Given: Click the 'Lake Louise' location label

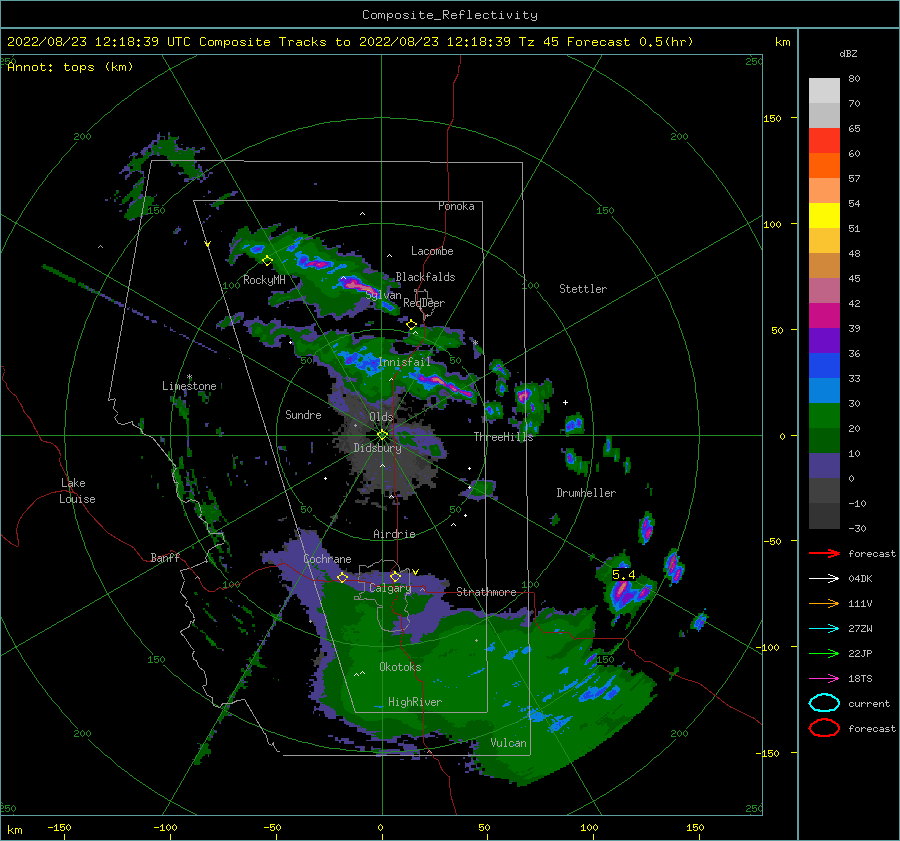Looking at the screenshot, I should pyautogui.click(x=77, y=491).
